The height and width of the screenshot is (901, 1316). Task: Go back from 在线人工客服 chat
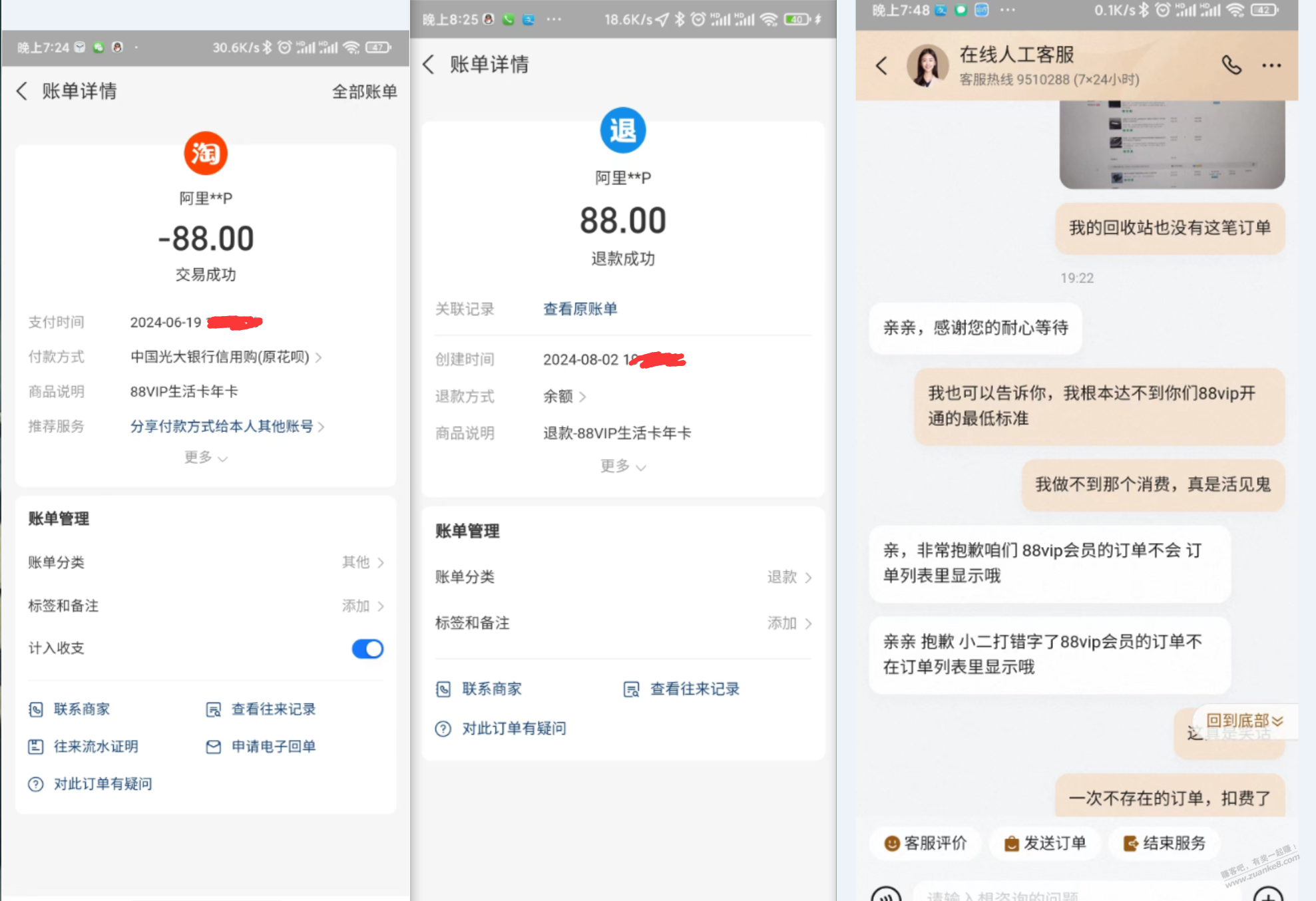[x=882, y=65]
